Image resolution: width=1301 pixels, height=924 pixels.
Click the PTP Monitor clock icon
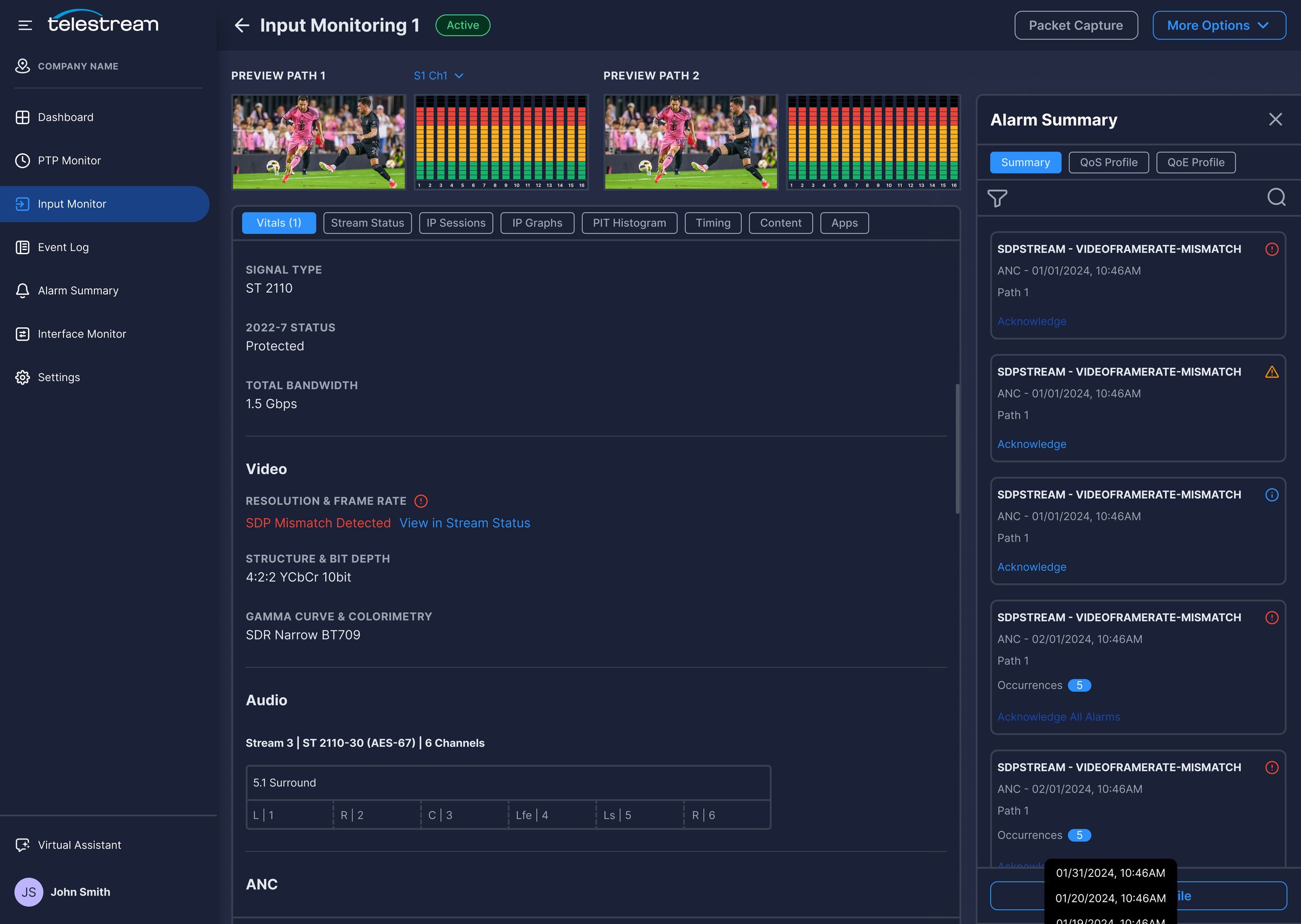[22, 160]
